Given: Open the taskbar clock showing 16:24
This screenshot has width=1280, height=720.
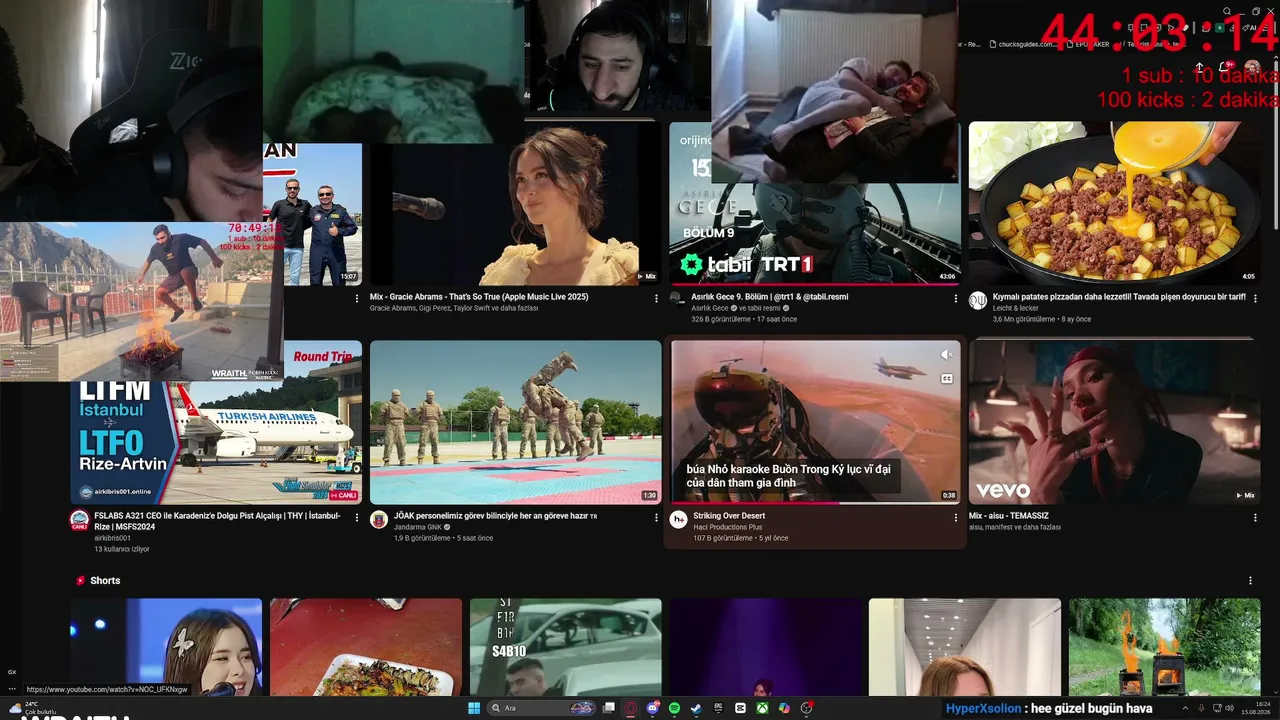Looking at the screenshot, I should [1255, 708].
